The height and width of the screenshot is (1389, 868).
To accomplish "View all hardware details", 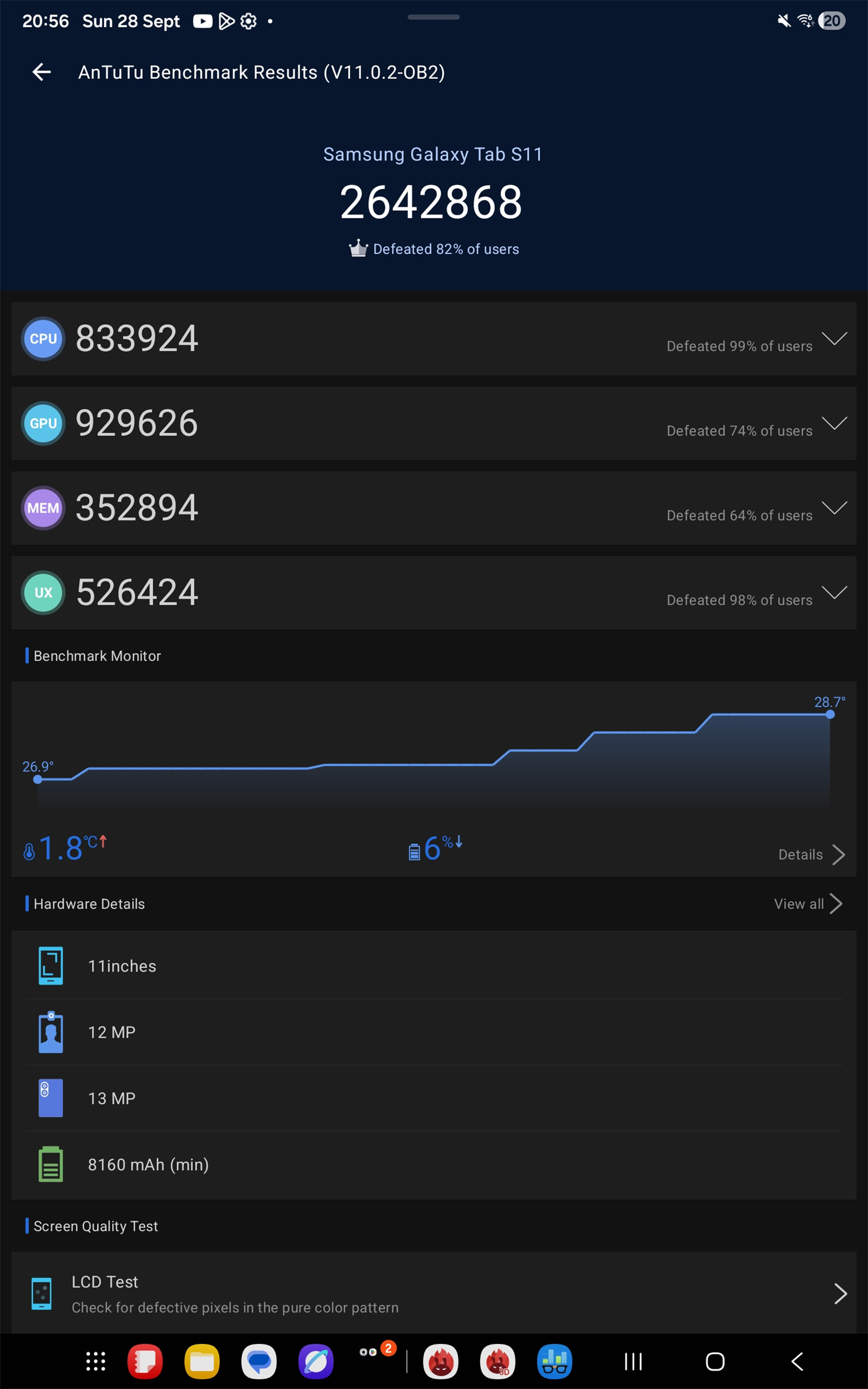I will (808, 904).
